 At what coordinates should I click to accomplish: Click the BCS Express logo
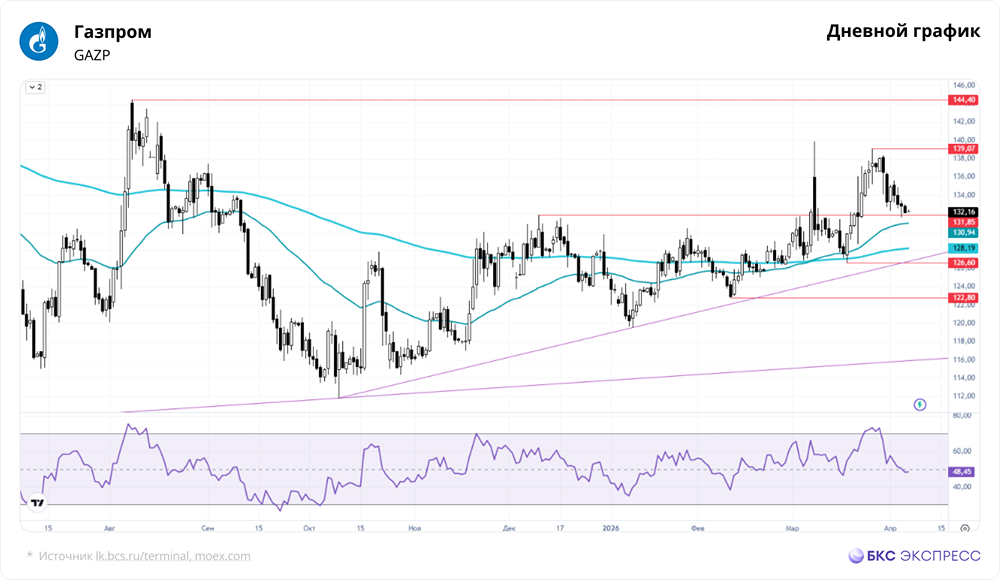(x=914, y=556)
